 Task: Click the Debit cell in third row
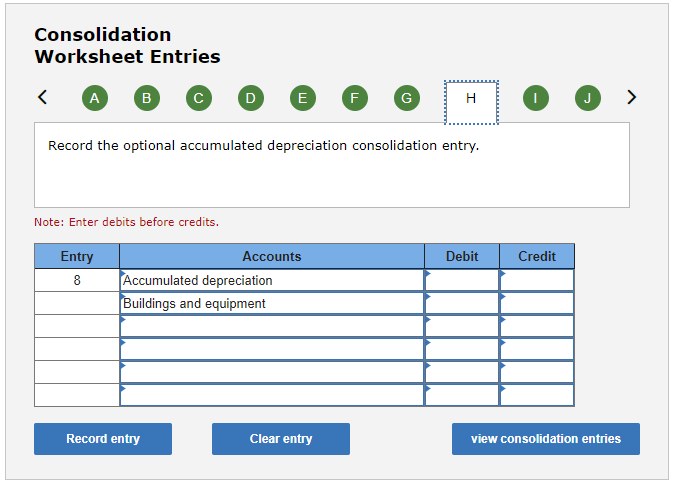(x=462, y=326)
